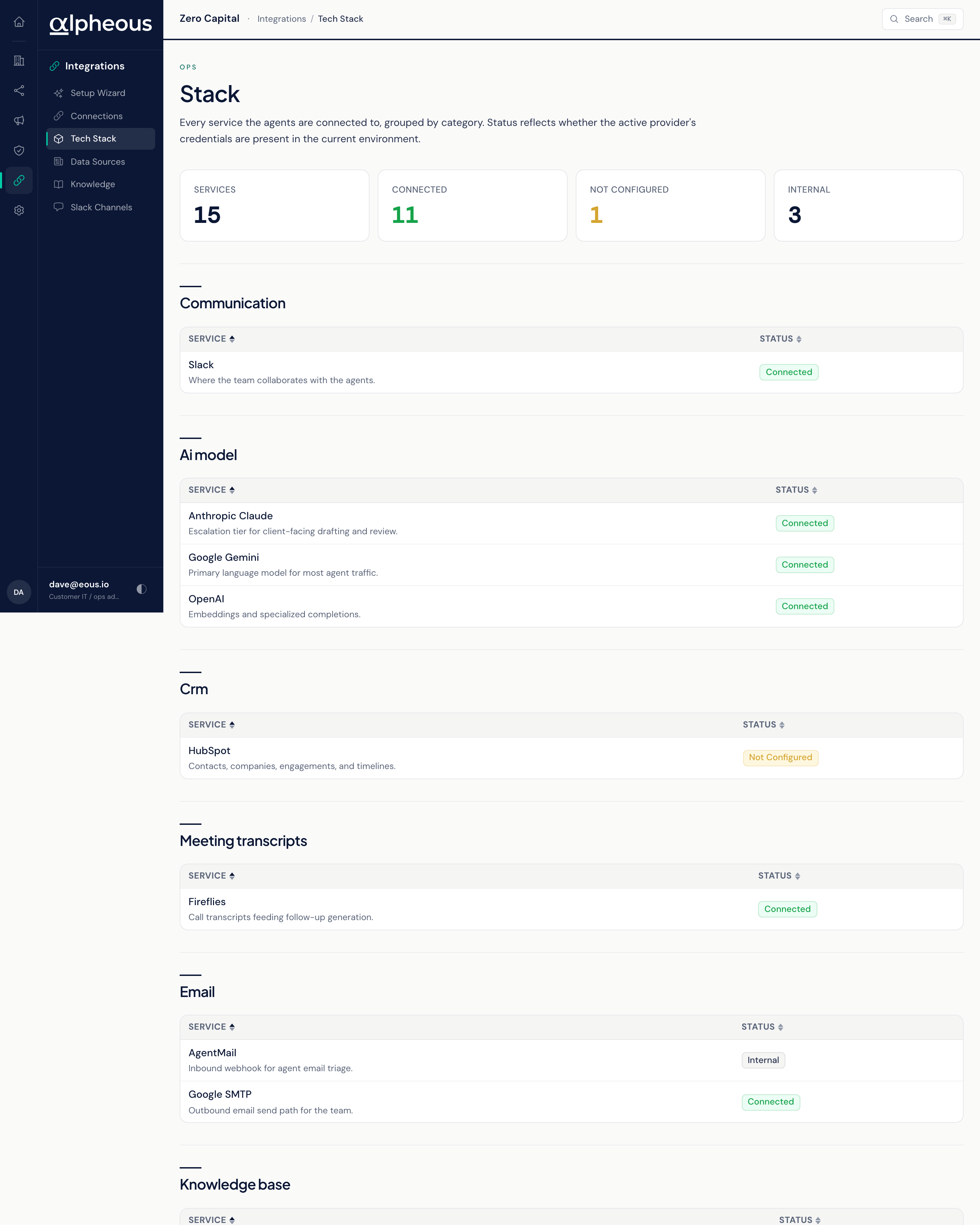Click the DA user avatar

tap(19, 592)
